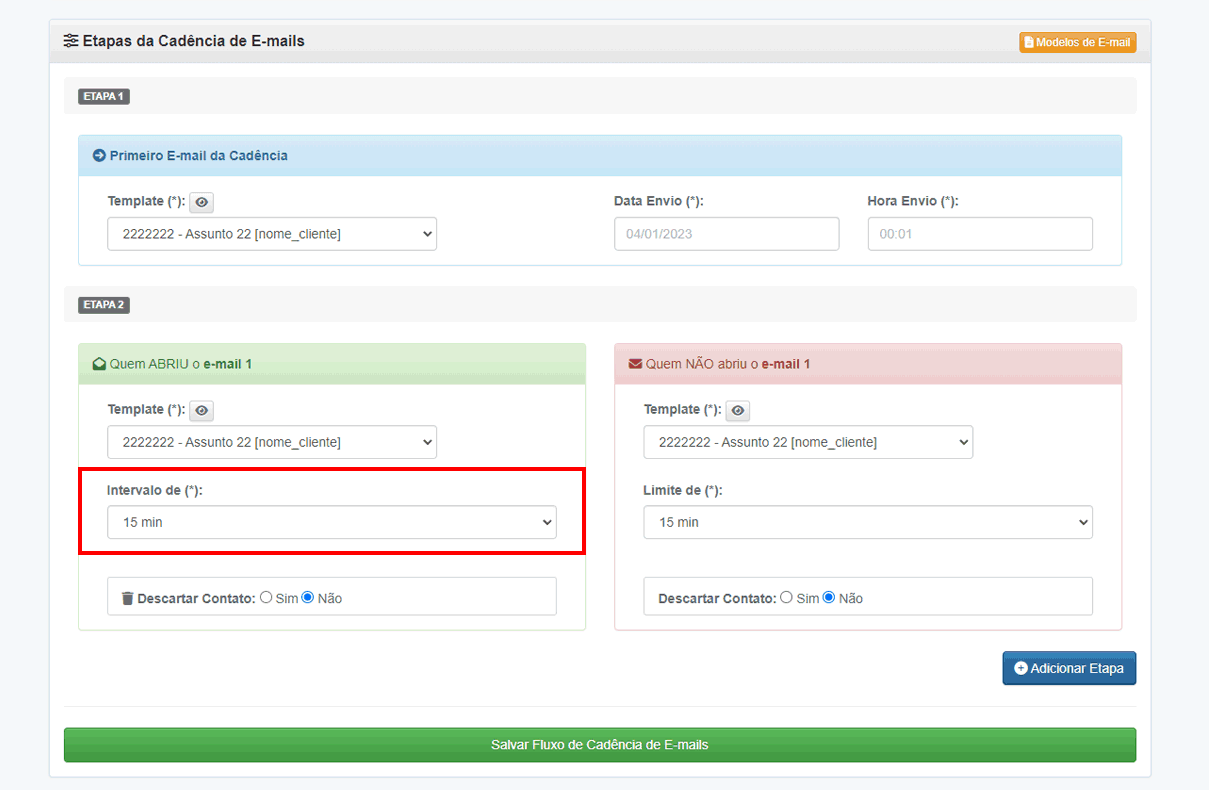Viewport: 1209px width, 790px height.
Task: Click the ETAPA 1 badge
Action: click(104, 97)
